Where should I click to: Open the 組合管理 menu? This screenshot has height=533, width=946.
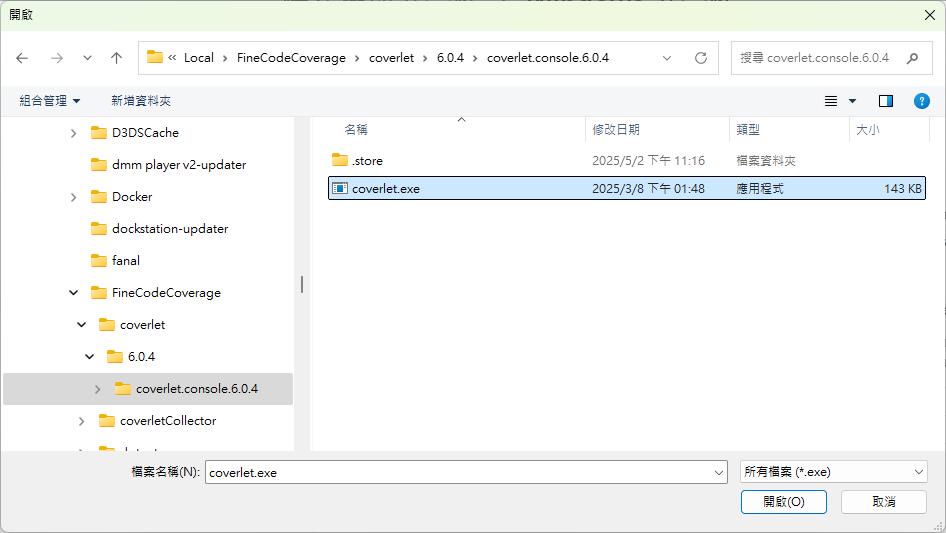pyautogui.click(x=49, y=101)
